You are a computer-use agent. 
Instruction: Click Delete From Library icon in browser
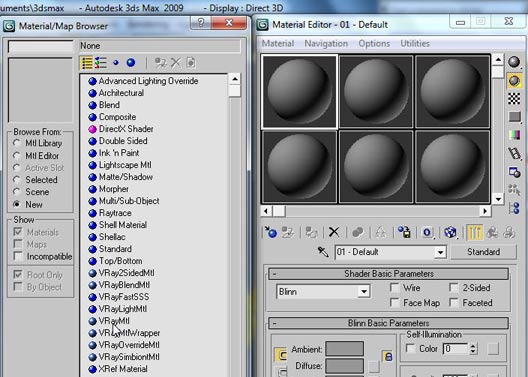point(176,63)
